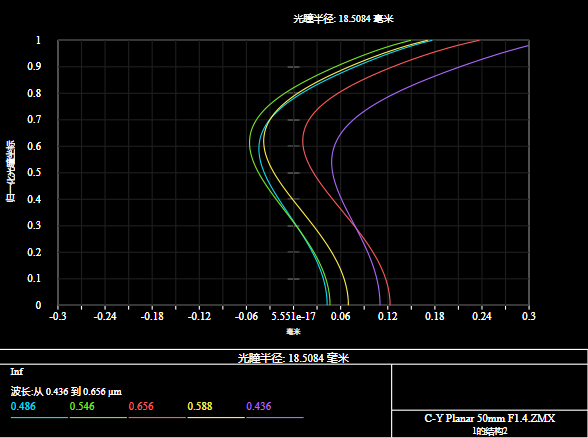Click the pupil radius header in lower panel

click(294, 358)
